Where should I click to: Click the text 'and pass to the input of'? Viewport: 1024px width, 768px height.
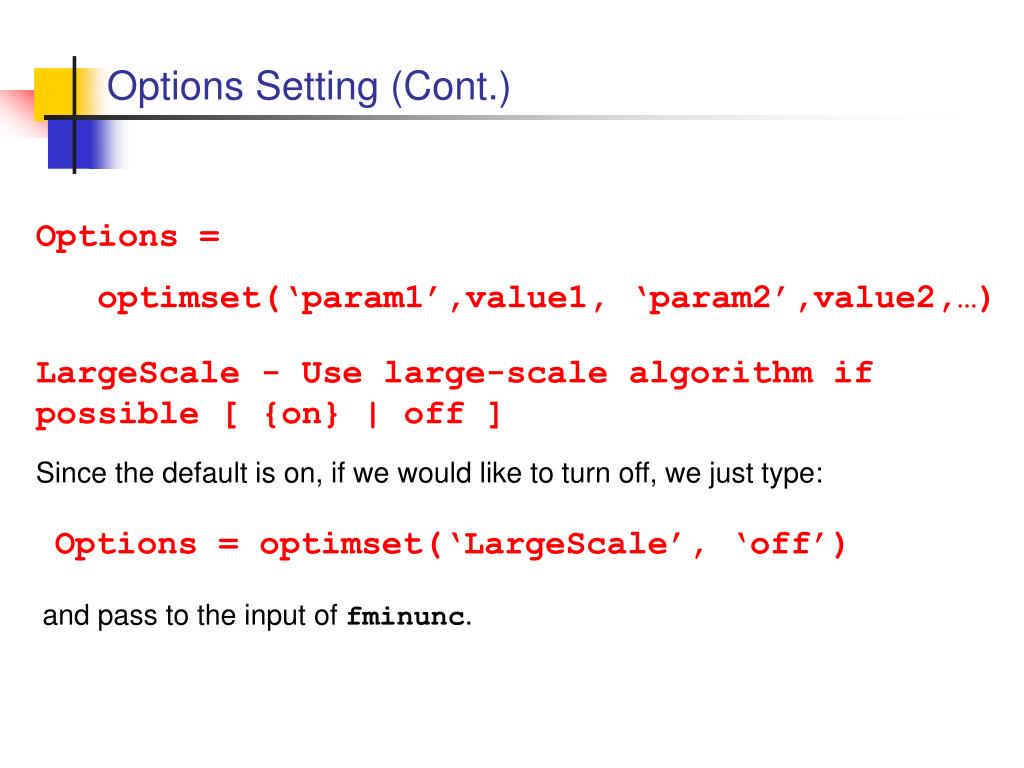tap(190, 616)
